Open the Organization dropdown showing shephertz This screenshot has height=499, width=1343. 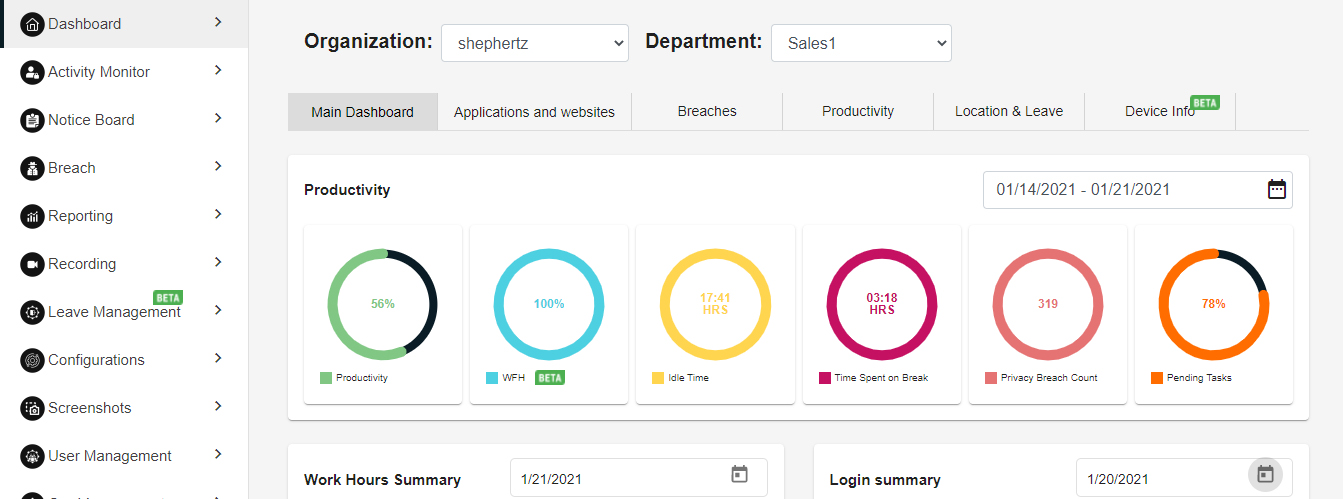tap(535, 43)
